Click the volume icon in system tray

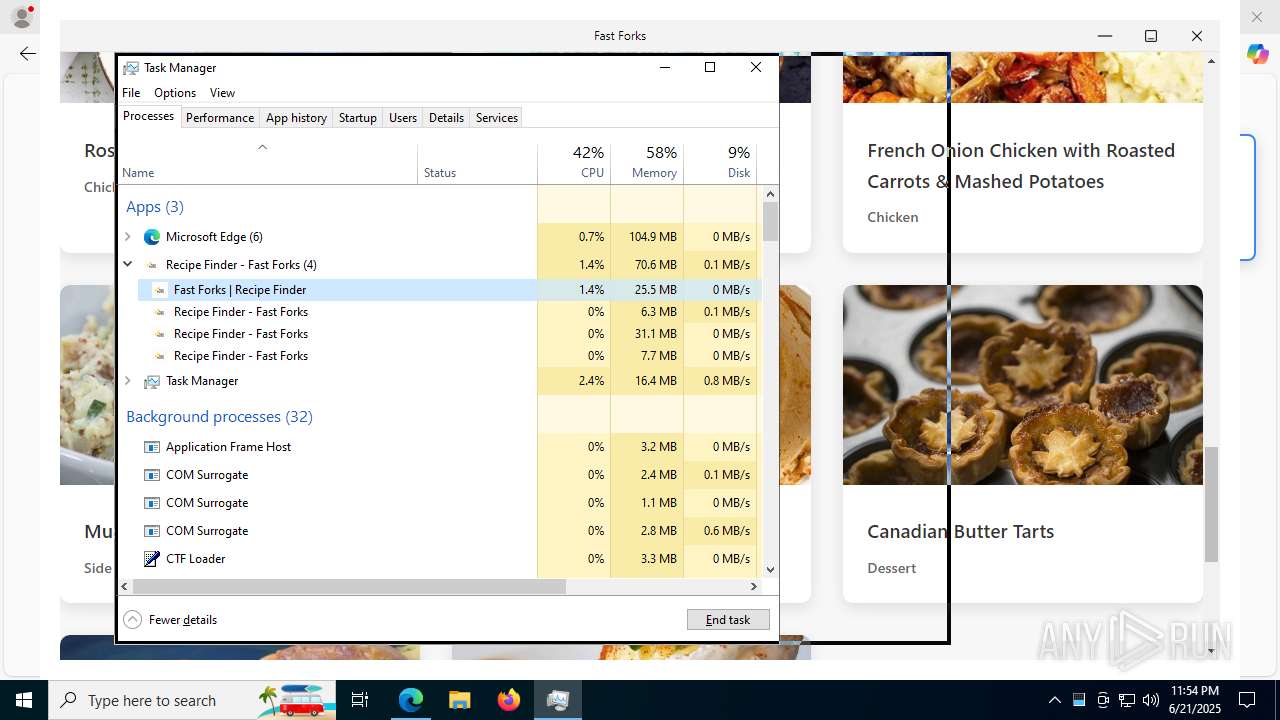(1151, 700)
